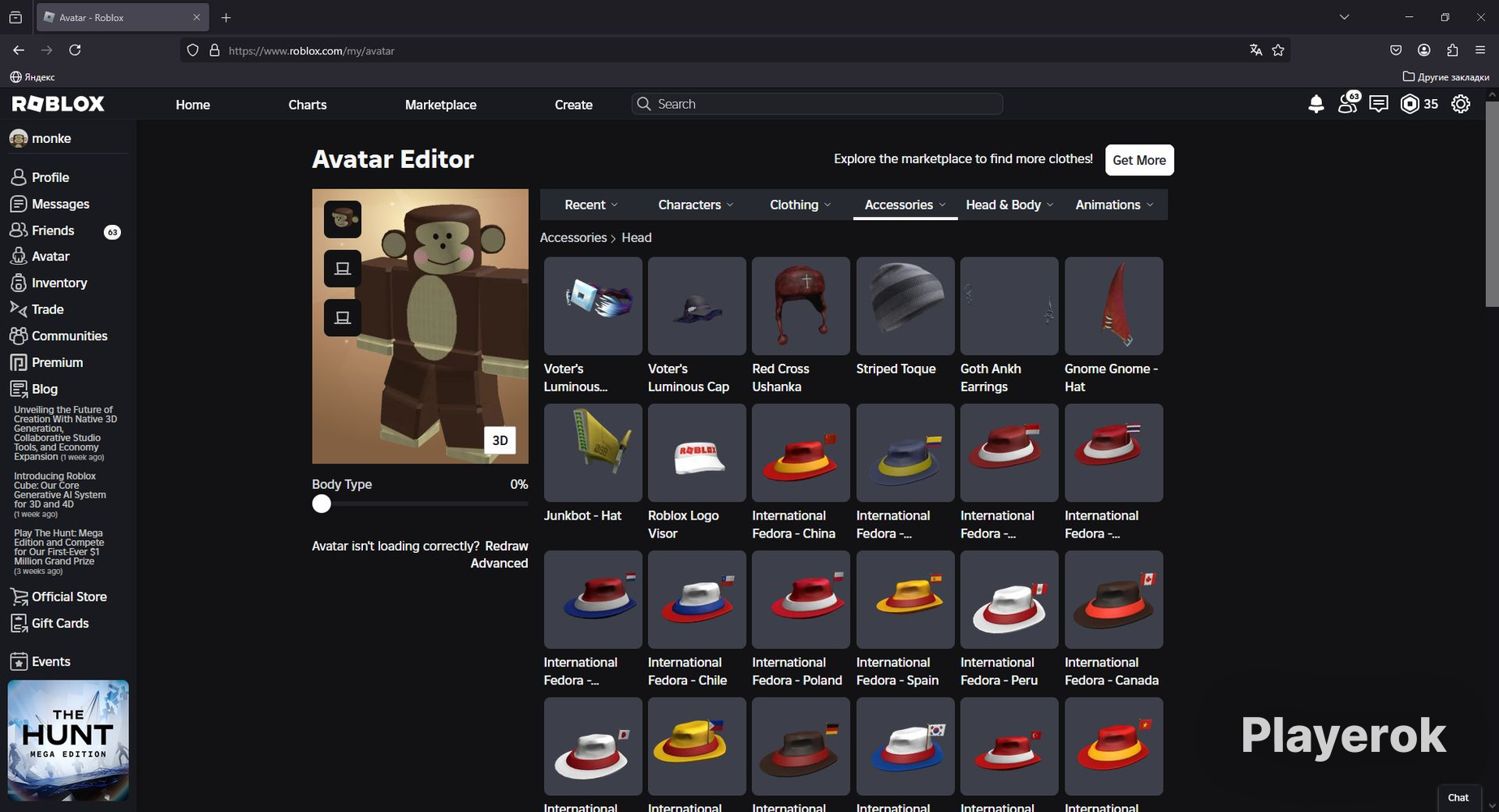
Task: Open the Яндекс bookmark
Action: pos(32,77)
